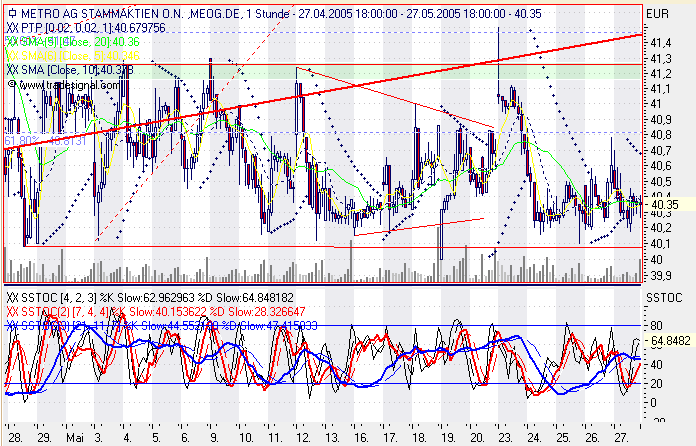Click the 26. date label on time axis

point(592,438)
